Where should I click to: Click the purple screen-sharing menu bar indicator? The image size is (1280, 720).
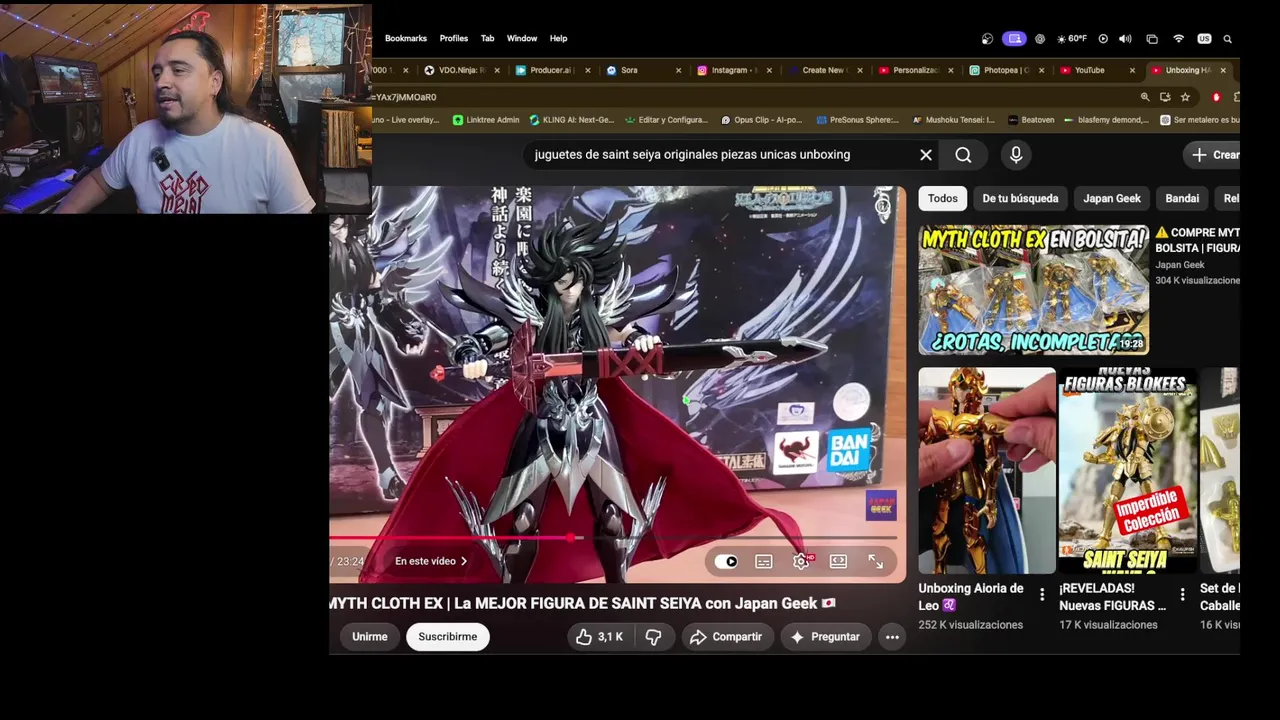1015,39
